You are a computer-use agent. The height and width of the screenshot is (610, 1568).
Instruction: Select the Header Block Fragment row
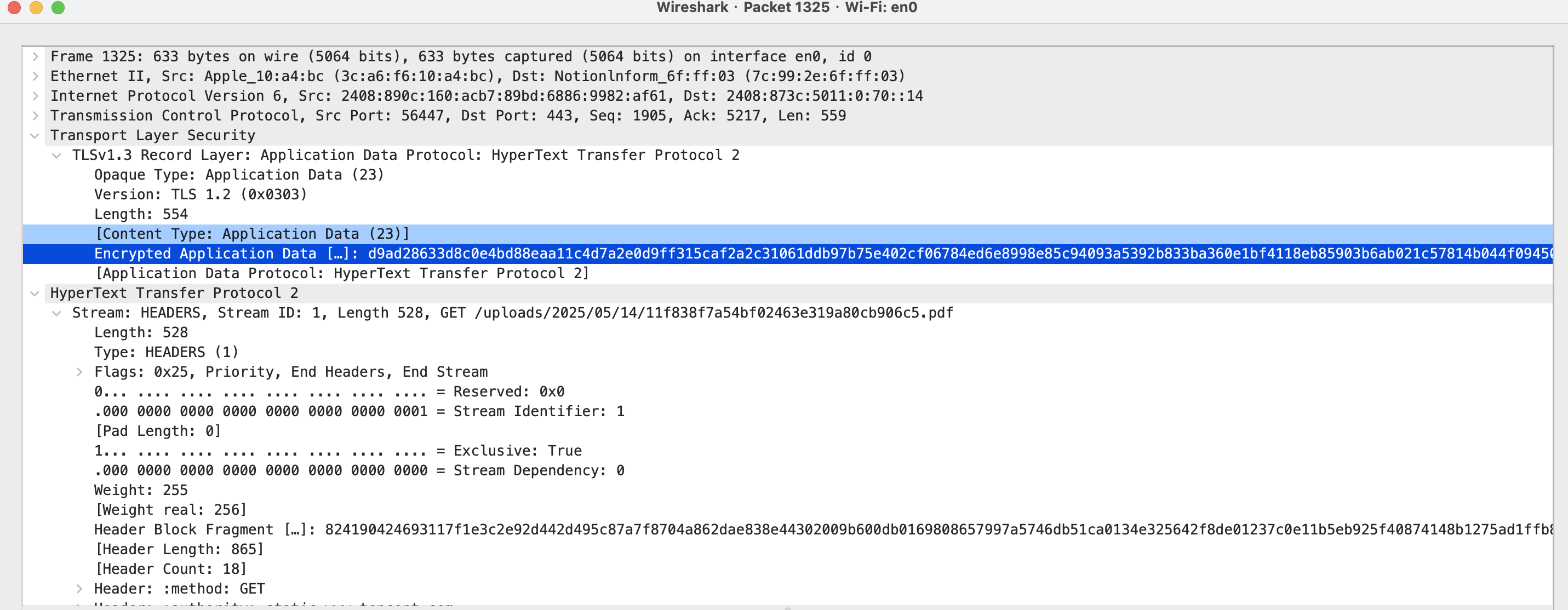tap(788, 530)
